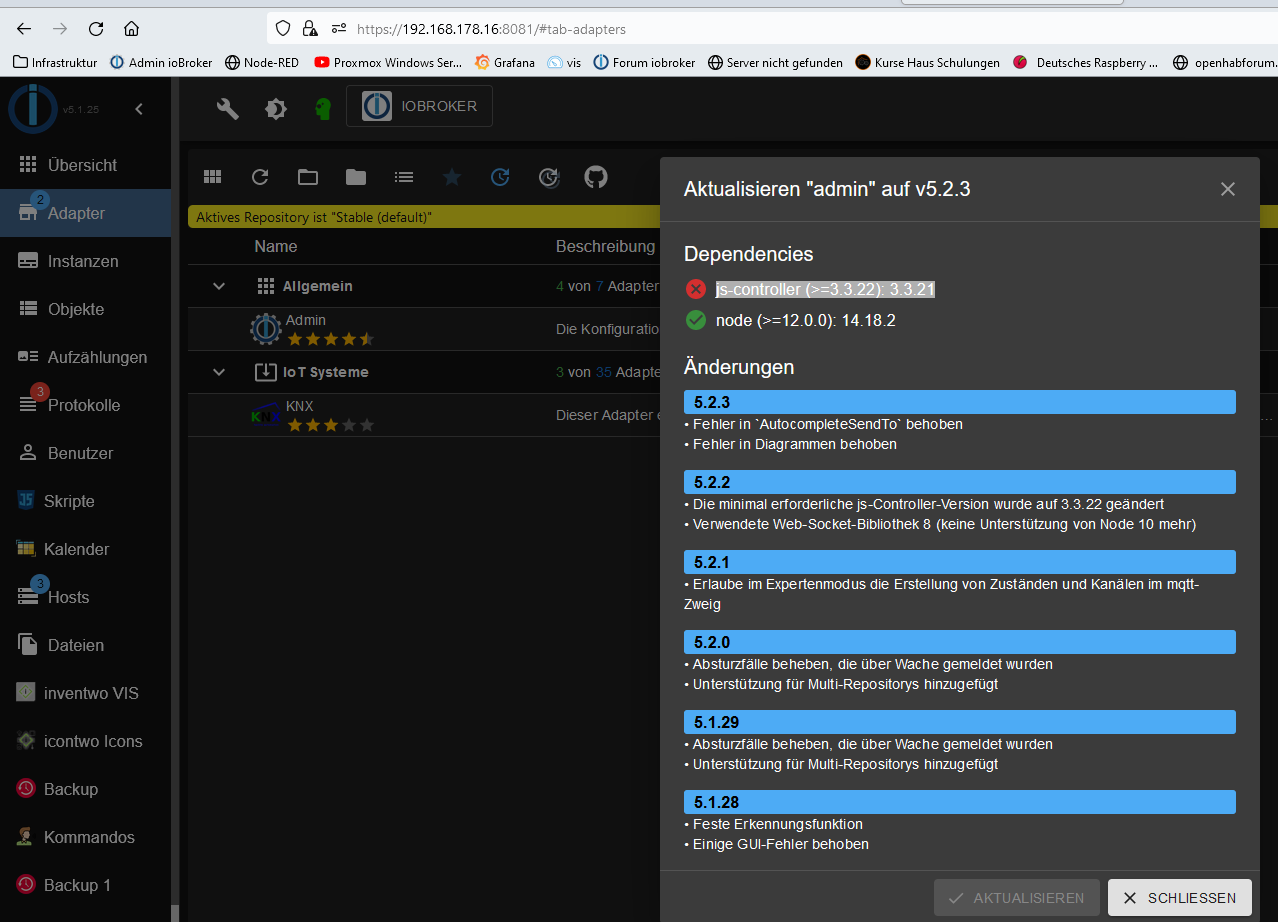The height and width of the screenshot is (922, 1278).
Task: Collapse the ioBroker sidebar with chevron
Action: tap(139, 109)
